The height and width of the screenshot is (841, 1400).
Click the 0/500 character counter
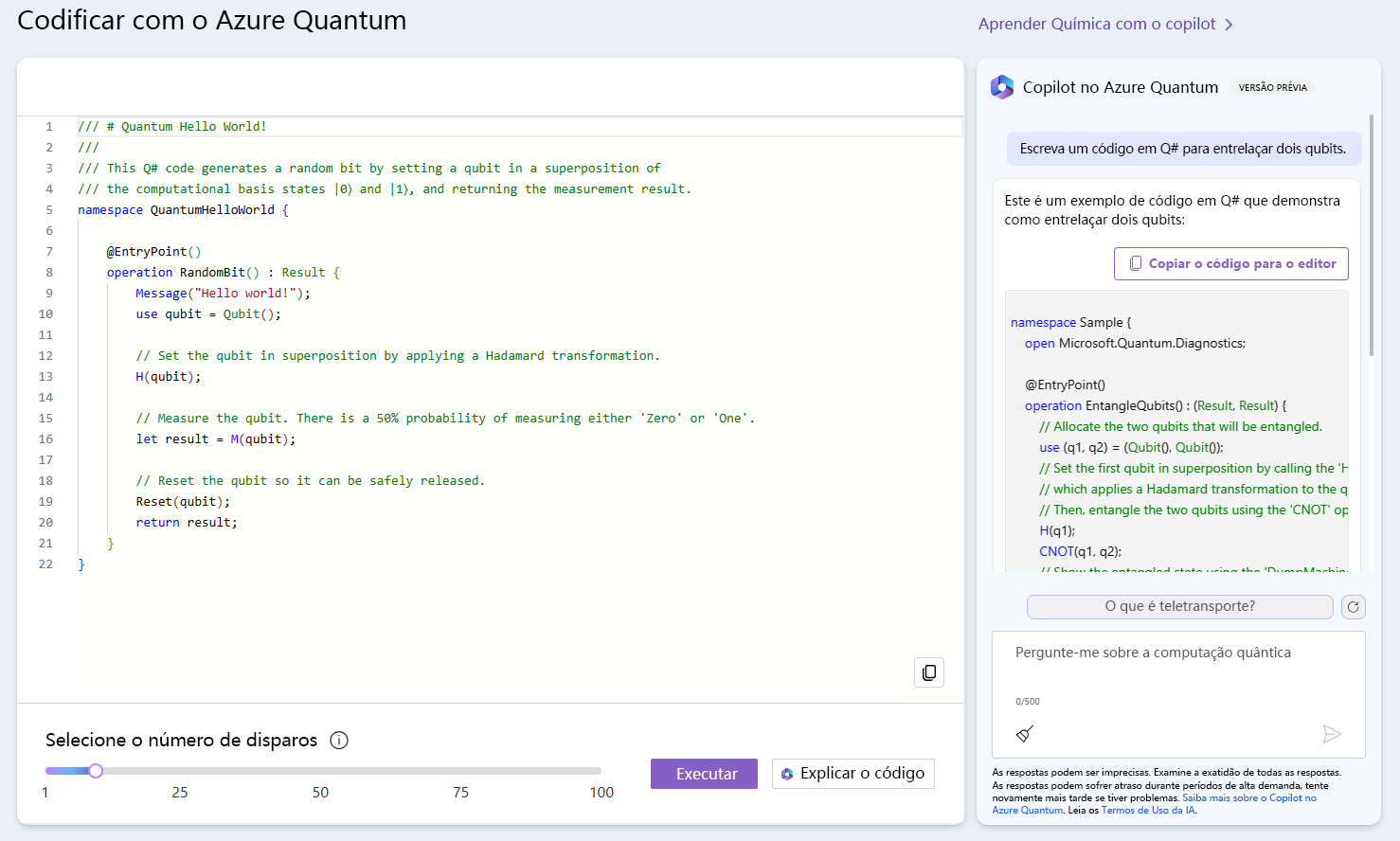[1027, 702]
